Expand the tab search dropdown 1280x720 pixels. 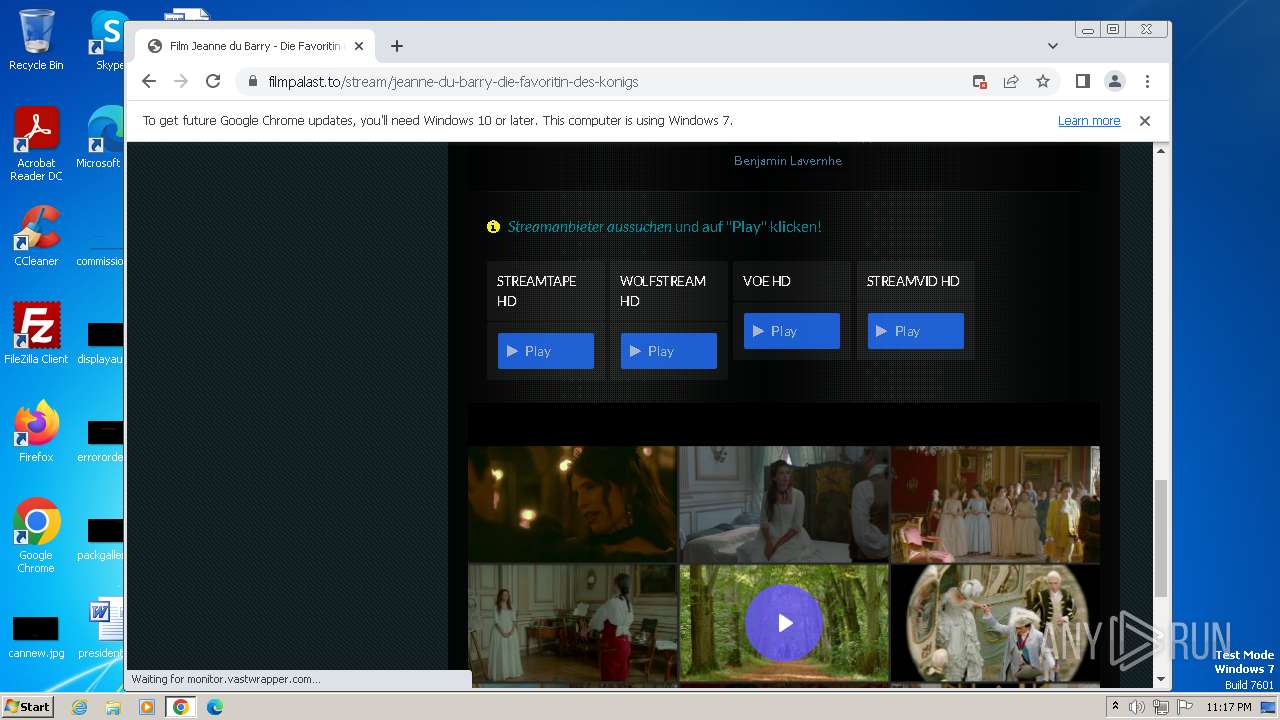(x=1052, y=46)
